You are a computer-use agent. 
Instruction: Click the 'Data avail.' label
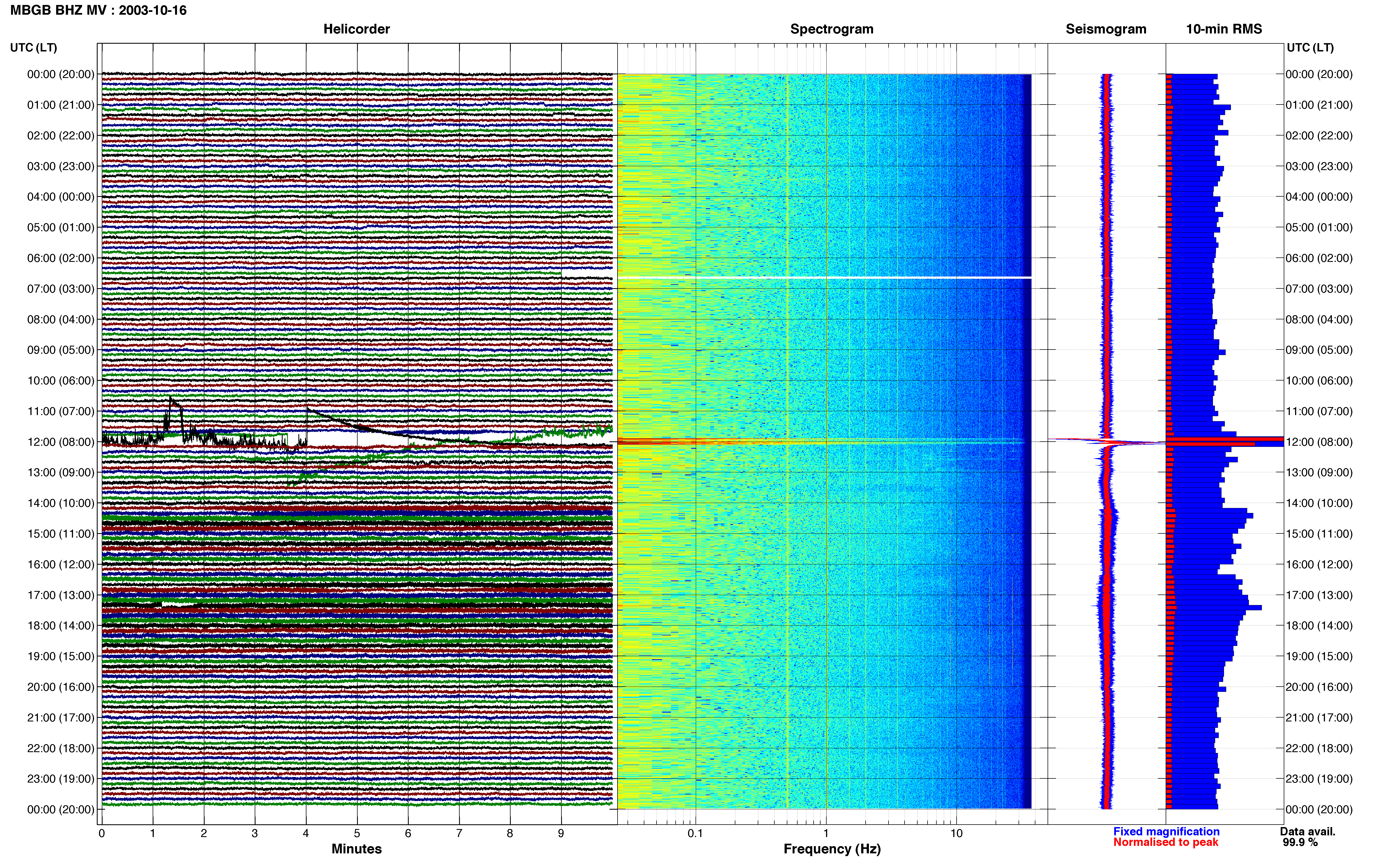[x=1308, y=832]
